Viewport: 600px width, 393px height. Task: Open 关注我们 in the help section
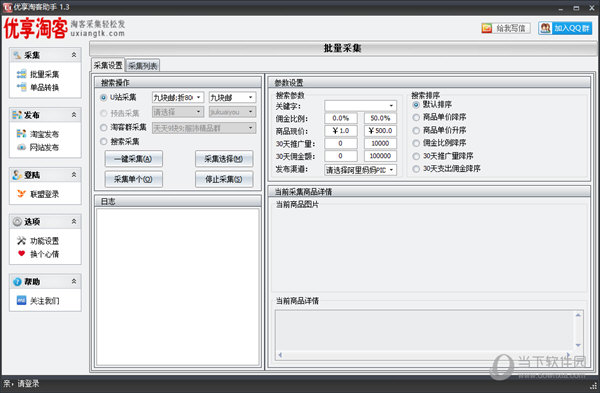pos(38,301)
